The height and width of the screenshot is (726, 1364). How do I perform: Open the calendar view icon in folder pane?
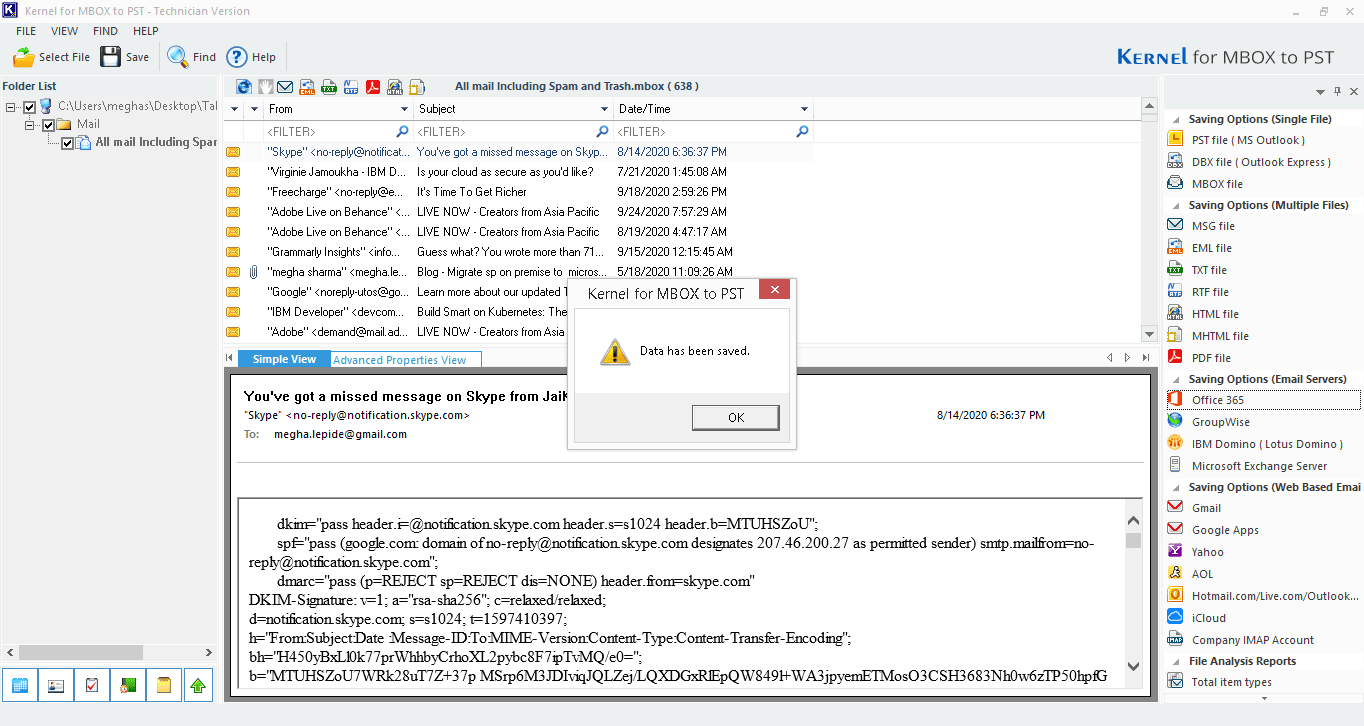pos(19,685)
